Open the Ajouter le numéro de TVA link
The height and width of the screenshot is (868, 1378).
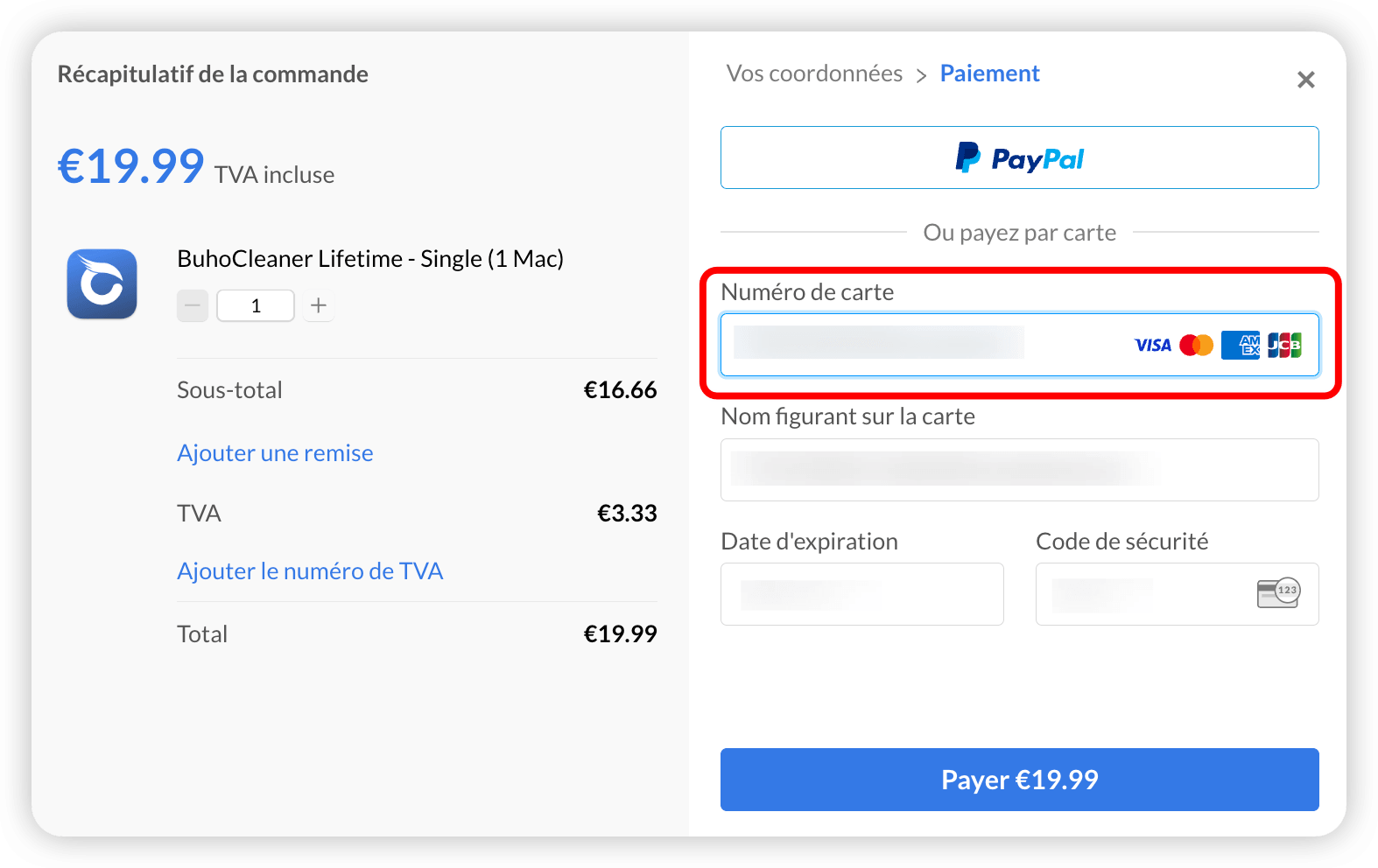310,571
